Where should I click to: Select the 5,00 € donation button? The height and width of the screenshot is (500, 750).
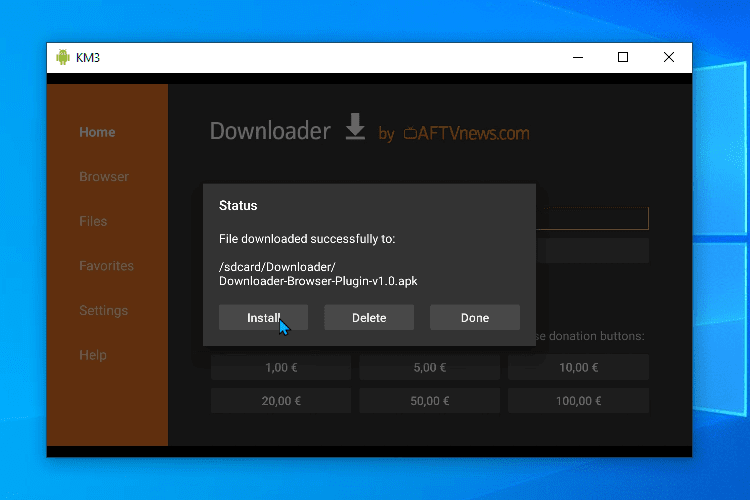point(430,367)
